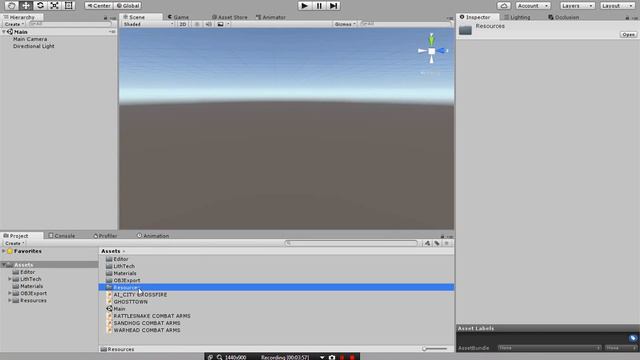Switch to the Lighting tab
The image size is (640, 360).
(x=517, y=17)
